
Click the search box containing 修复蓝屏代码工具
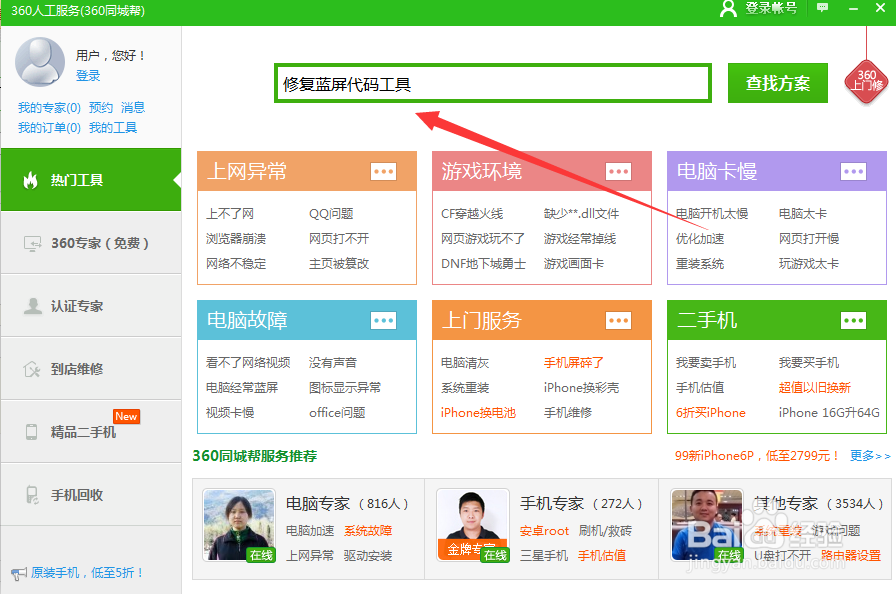pyautogui.click(x=493, y=83)
